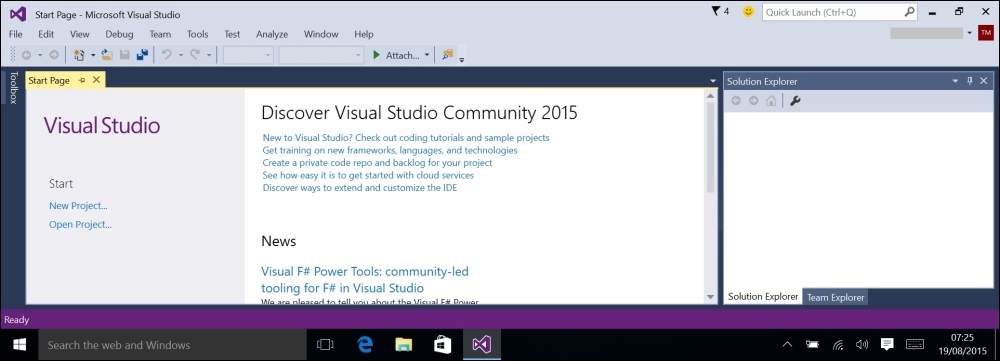Image resolution: width=1000 pixels, height=361 pixels.
Task: Open the Tools menu
Action: click(198, 34)
